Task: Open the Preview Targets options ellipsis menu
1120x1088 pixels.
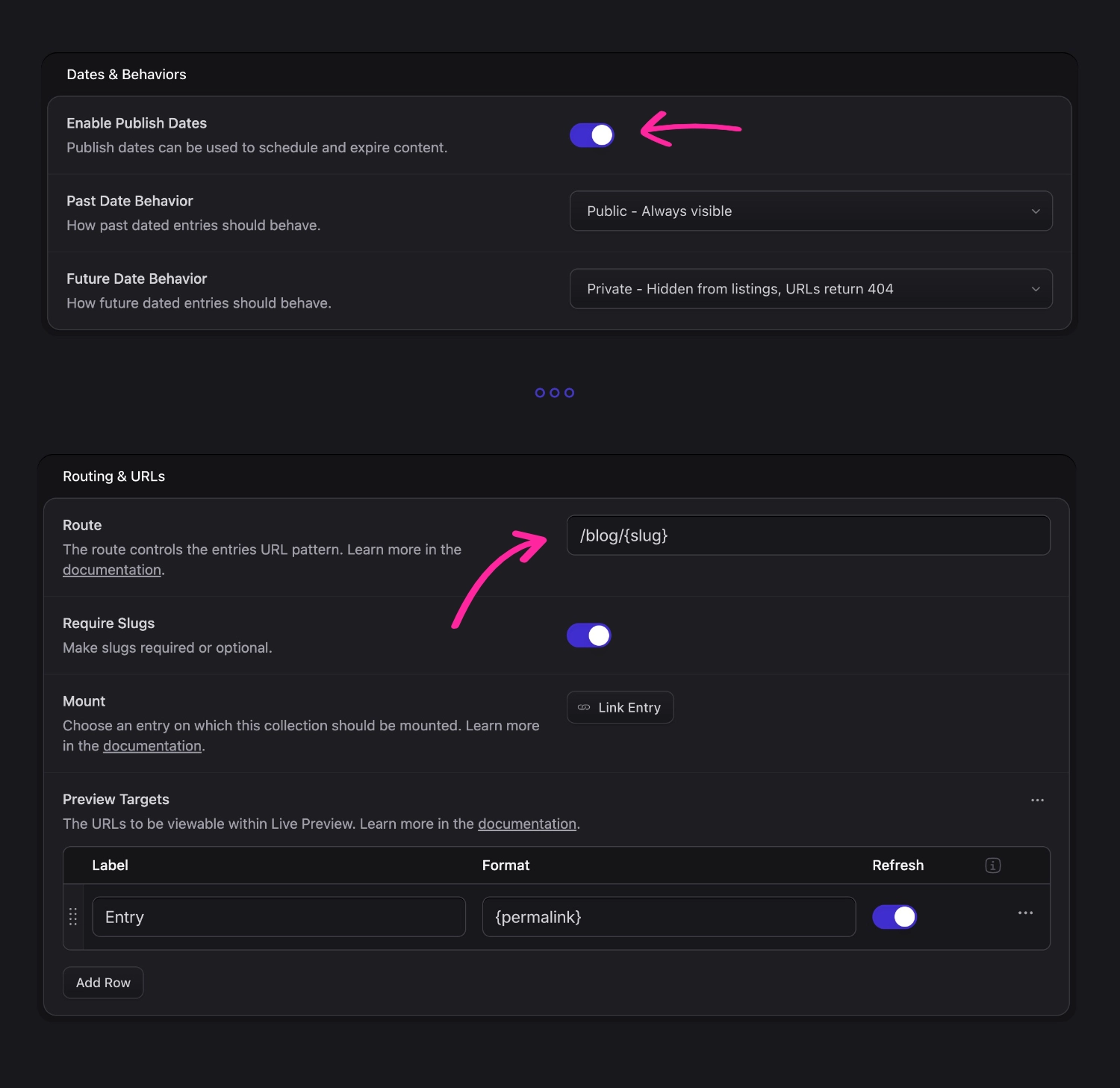Action: 1037,800
